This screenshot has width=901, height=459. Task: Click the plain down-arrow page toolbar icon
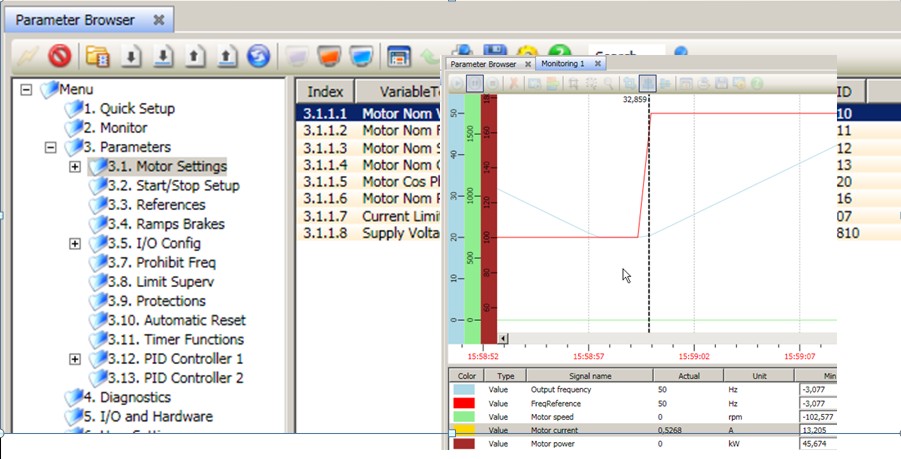click(131, 56)
